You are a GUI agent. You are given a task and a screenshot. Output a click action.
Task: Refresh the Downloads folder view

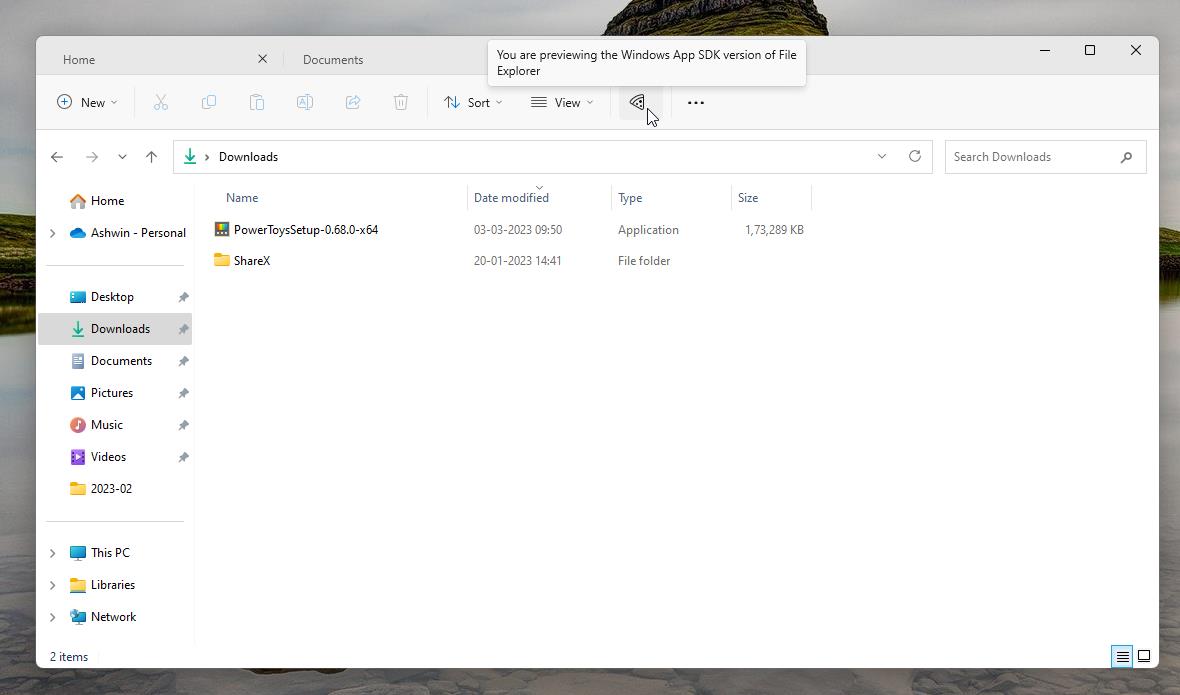coord(914,156)
